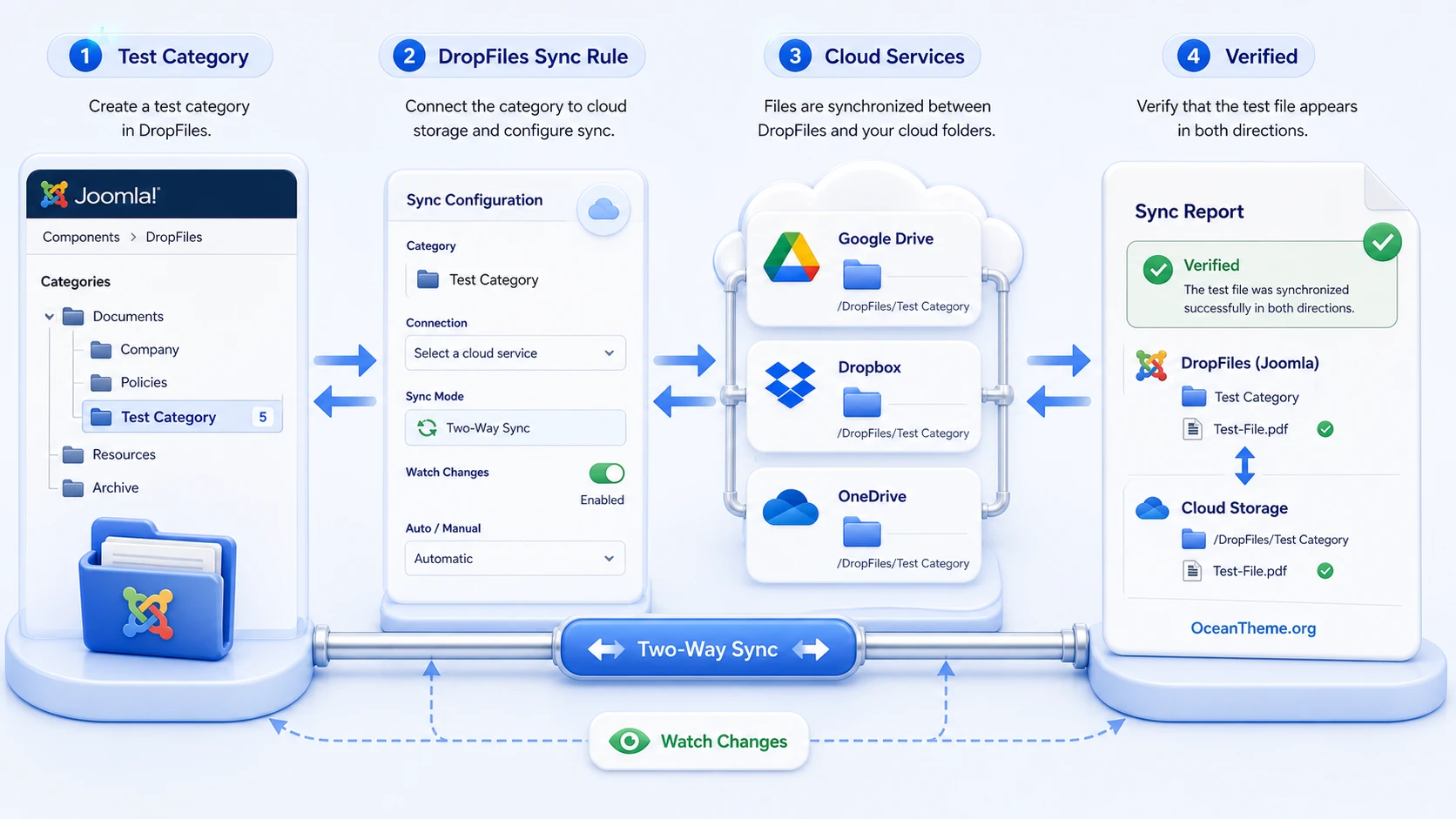This screenshot has height=819, width=1456.
Task: Click the Joomla! logo in the header
Action: (100, 195)
